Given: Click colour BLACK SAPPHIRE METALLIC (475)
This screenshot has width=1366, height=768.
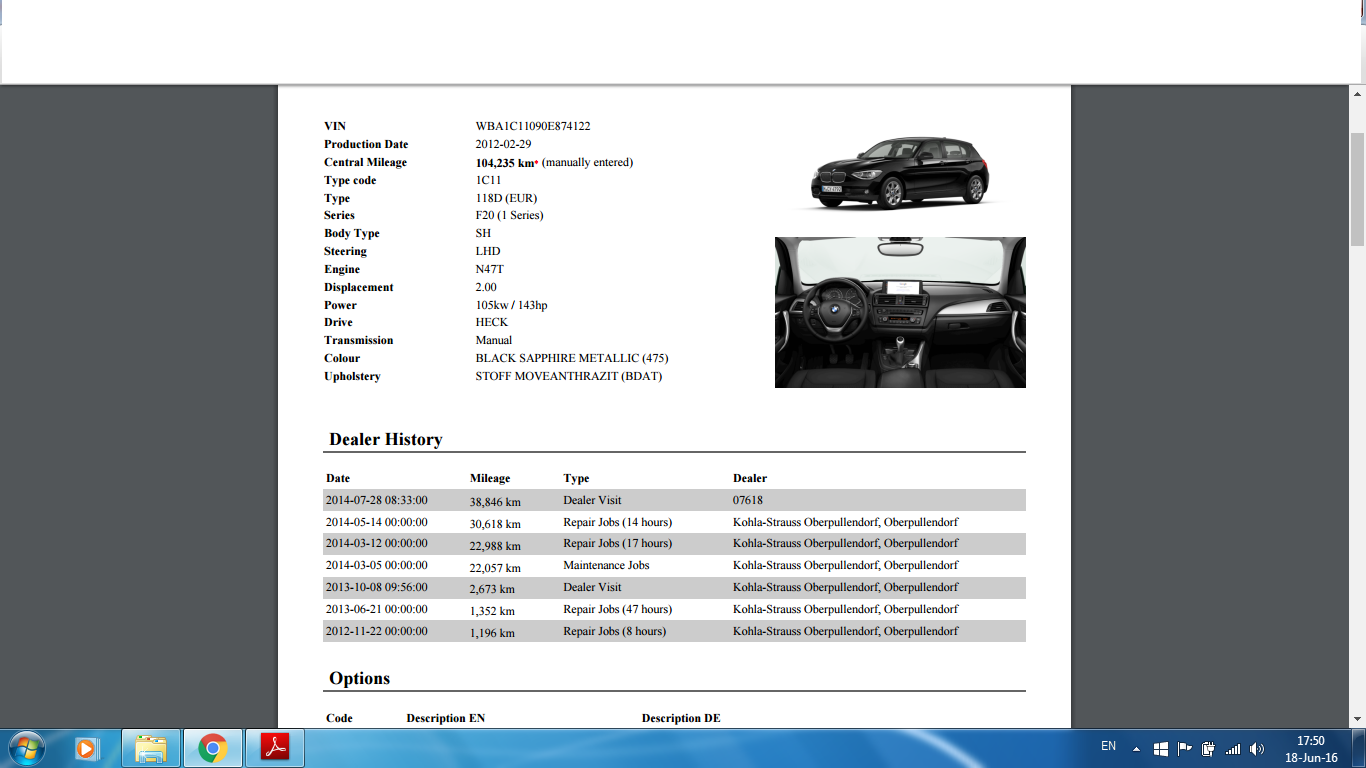Looking at the screenshot, I should point(572,358).
